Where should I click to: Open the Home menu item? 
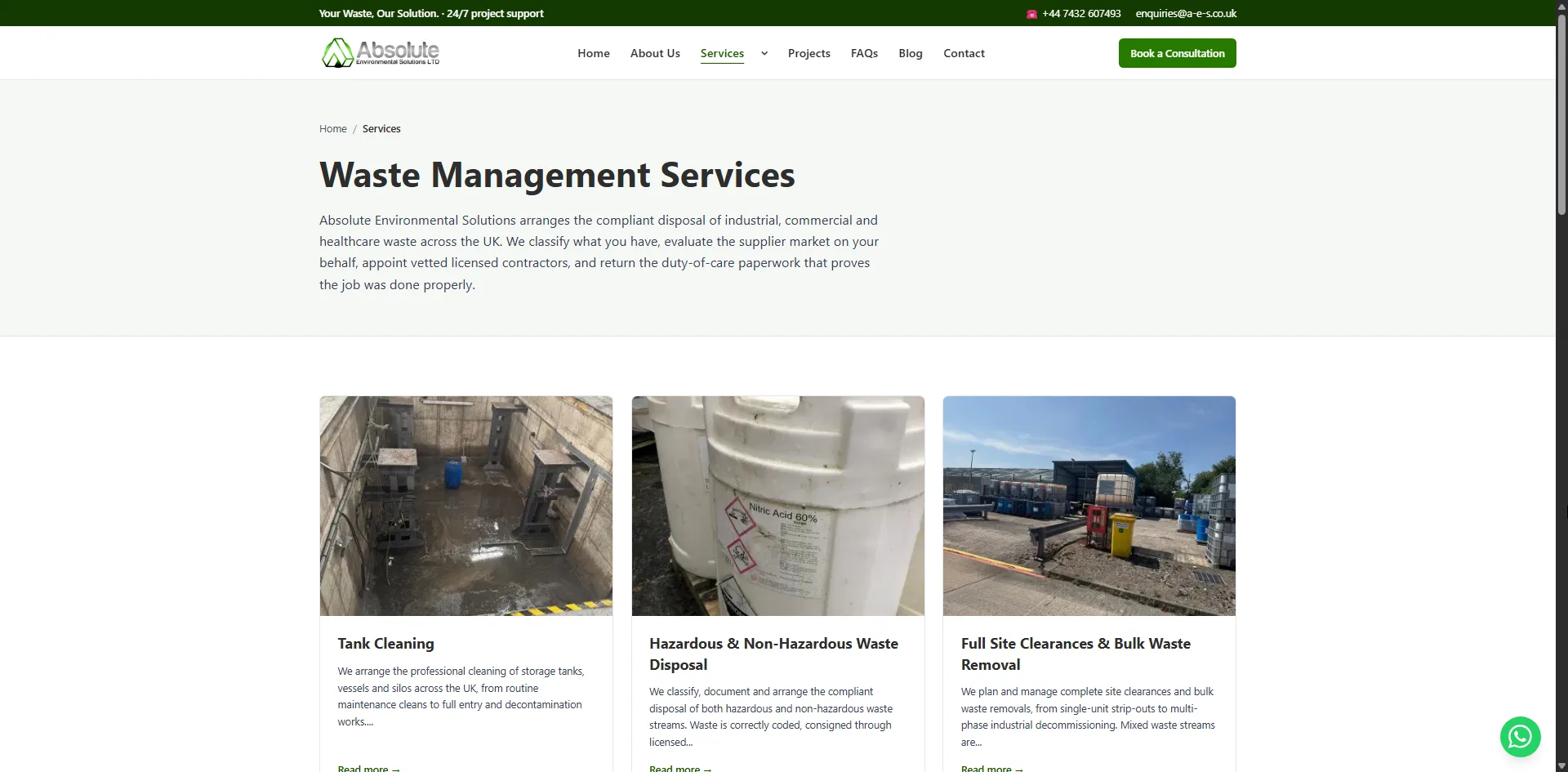[594, 53]
